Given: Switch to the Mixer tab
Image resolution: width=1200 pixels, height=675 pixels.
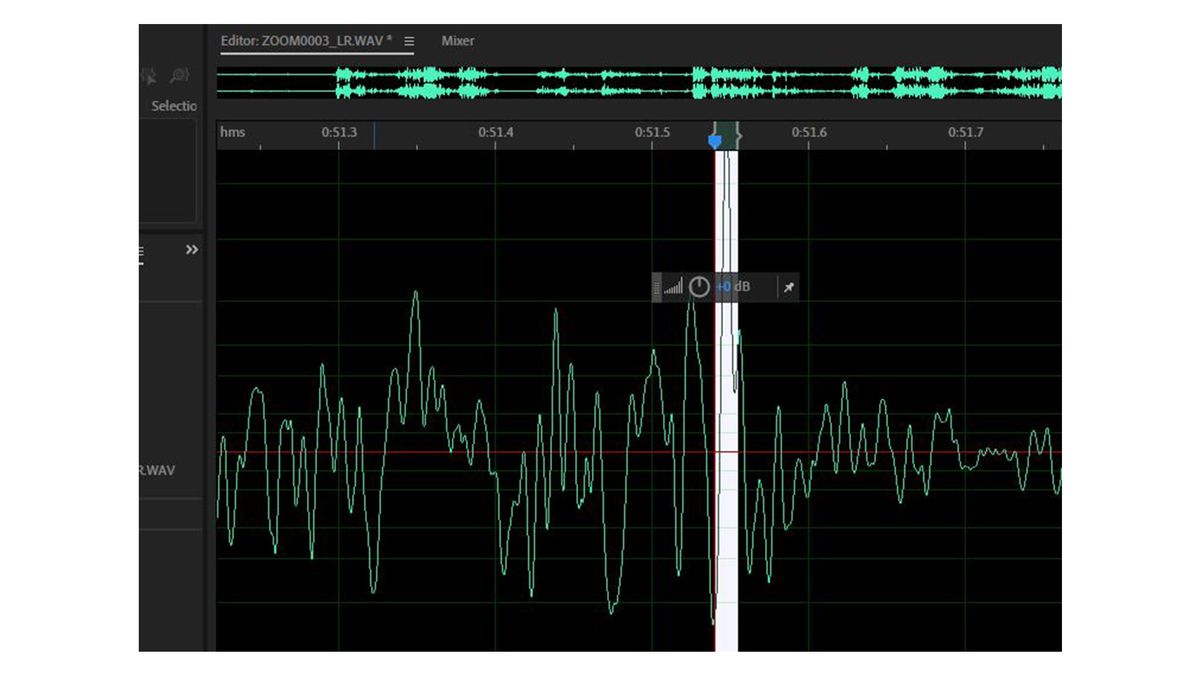Looking at the screenshot, I should (457, 41).
